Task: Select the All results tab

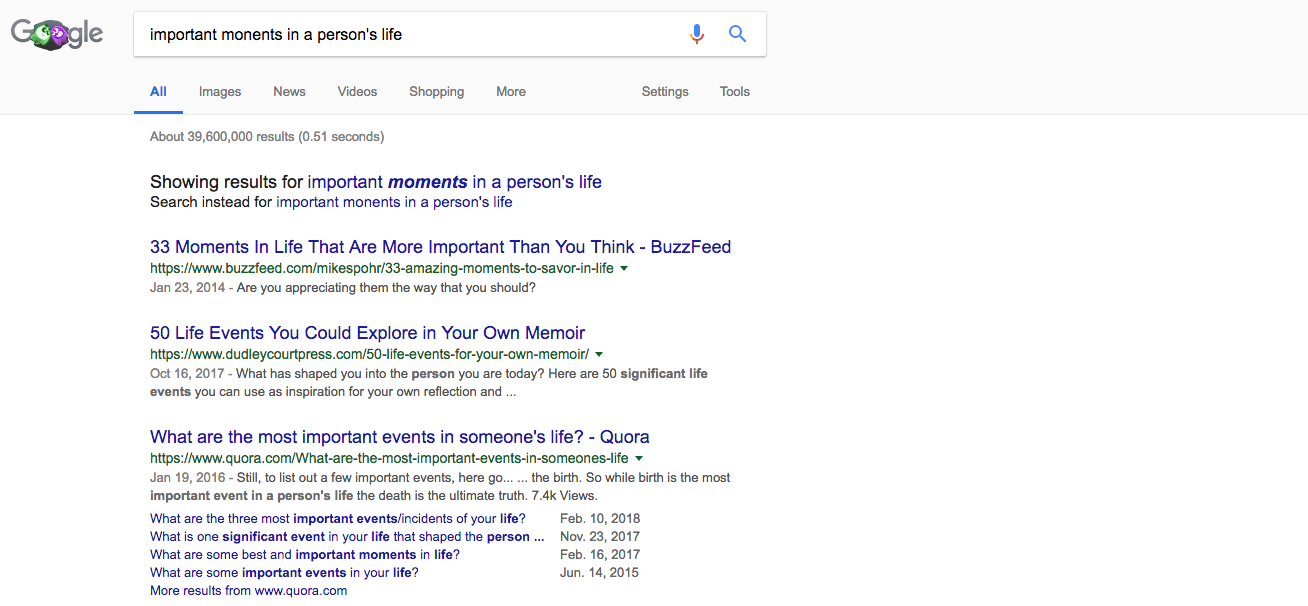Action: pos(158,91)
